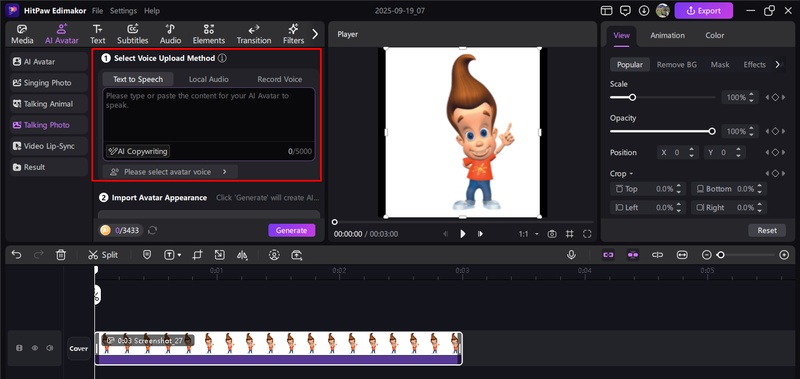This screenshot has width=800, height=379.
Task: Toggle the second purple snapping button
Action: [x=633, y=255]
